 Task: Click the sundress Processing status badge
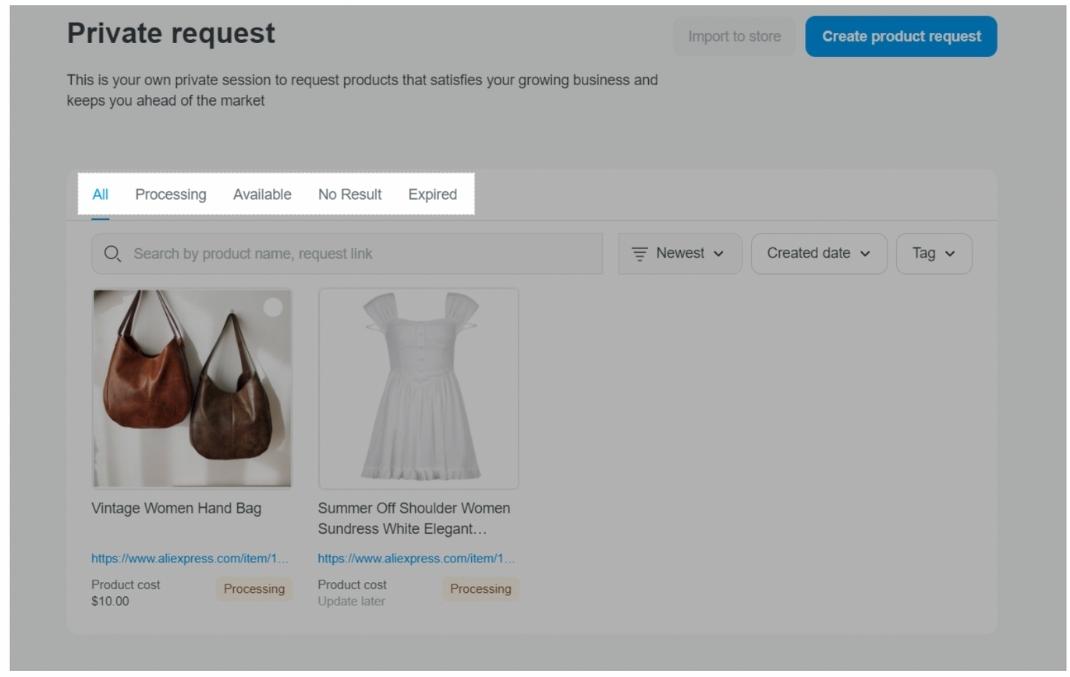pyautogui.click(x=480, y=589)
